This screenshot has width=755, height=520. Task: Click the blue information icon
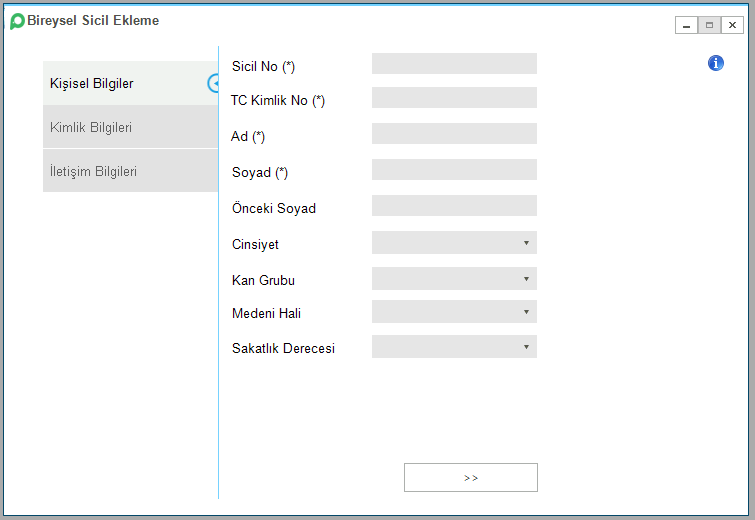[716, 63]
